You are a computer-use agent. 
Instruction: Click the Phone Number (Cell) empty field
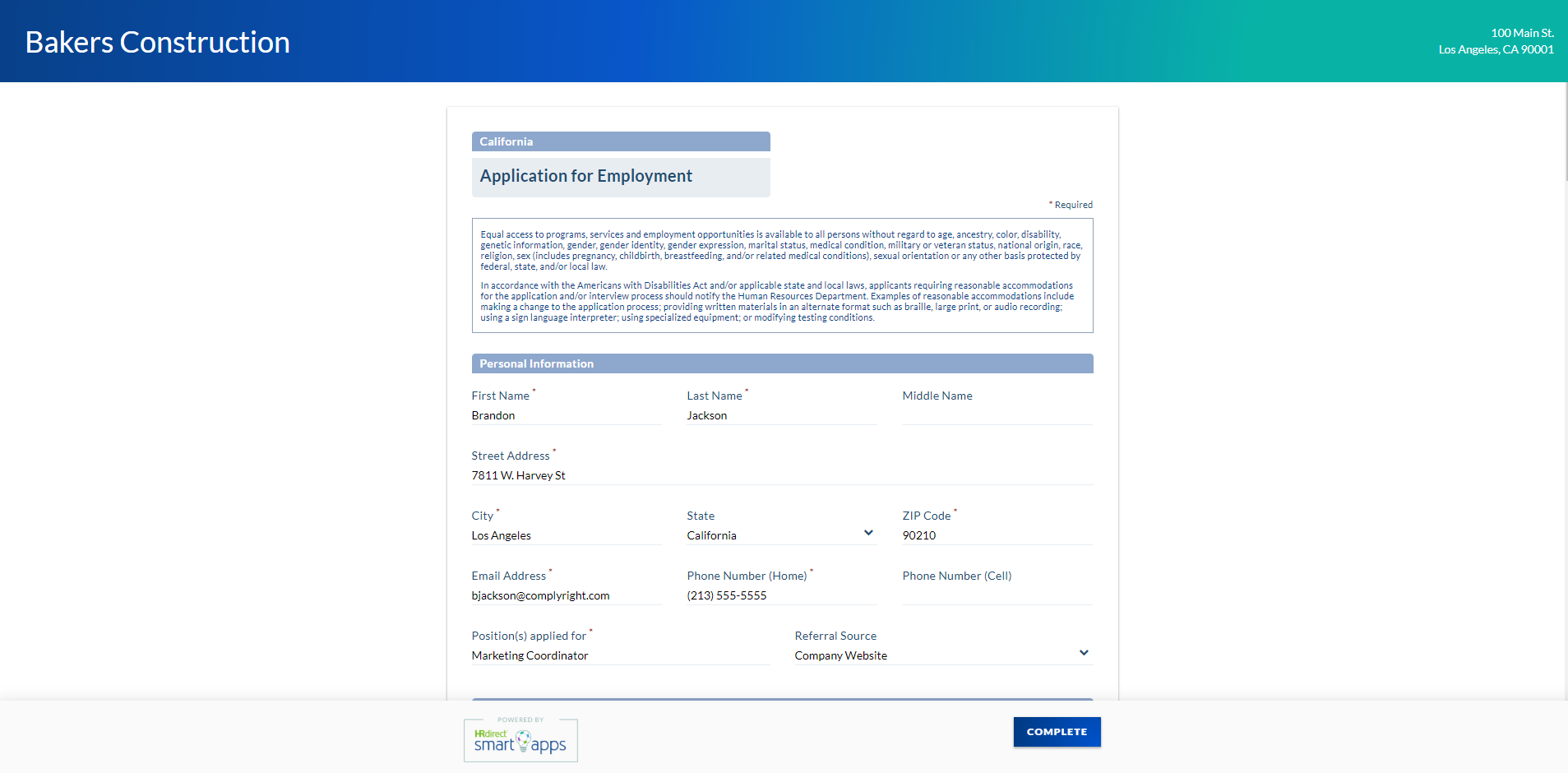click(996, 595)
